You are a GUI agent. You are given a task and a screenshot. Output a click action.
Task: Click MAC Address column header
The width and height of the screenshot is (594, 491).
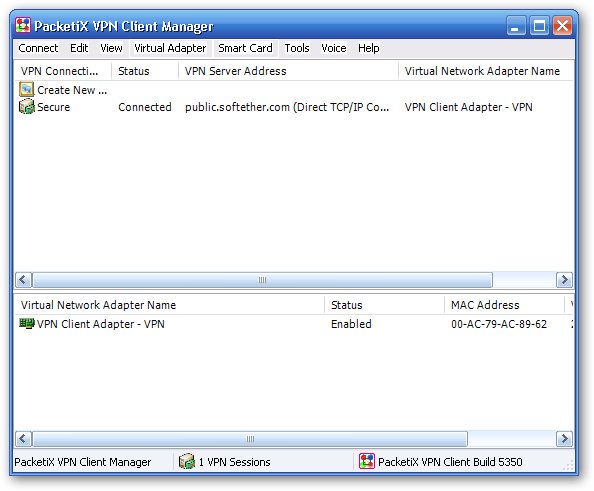click(x=504, y=305)
